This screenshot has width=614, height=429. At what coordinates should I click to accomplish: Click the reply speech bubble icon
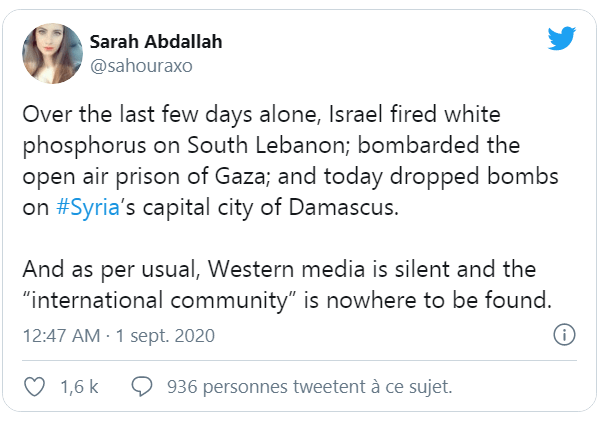[x=142, y=385]
